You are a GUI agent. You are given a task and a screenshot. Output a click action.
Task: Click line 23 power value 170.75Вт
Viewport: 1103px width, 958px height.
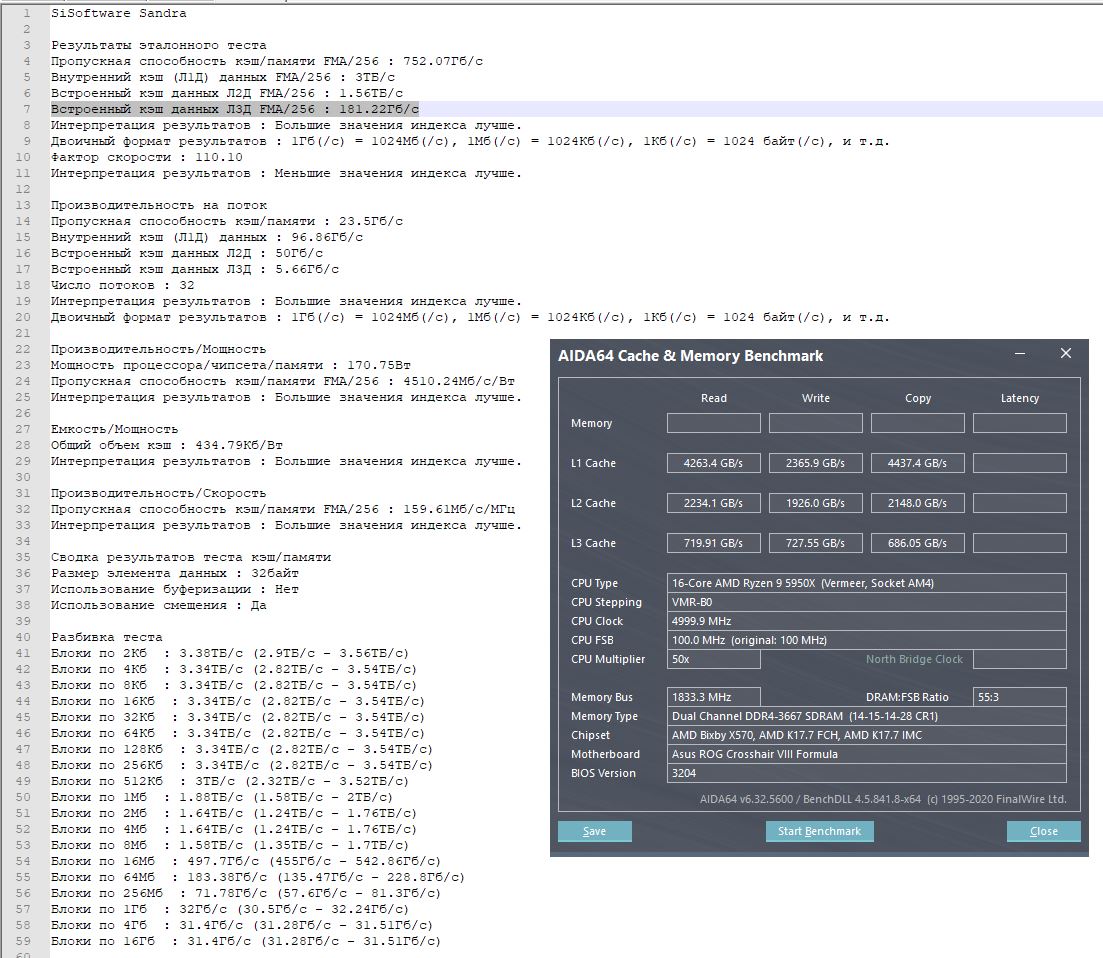(378, 365)
